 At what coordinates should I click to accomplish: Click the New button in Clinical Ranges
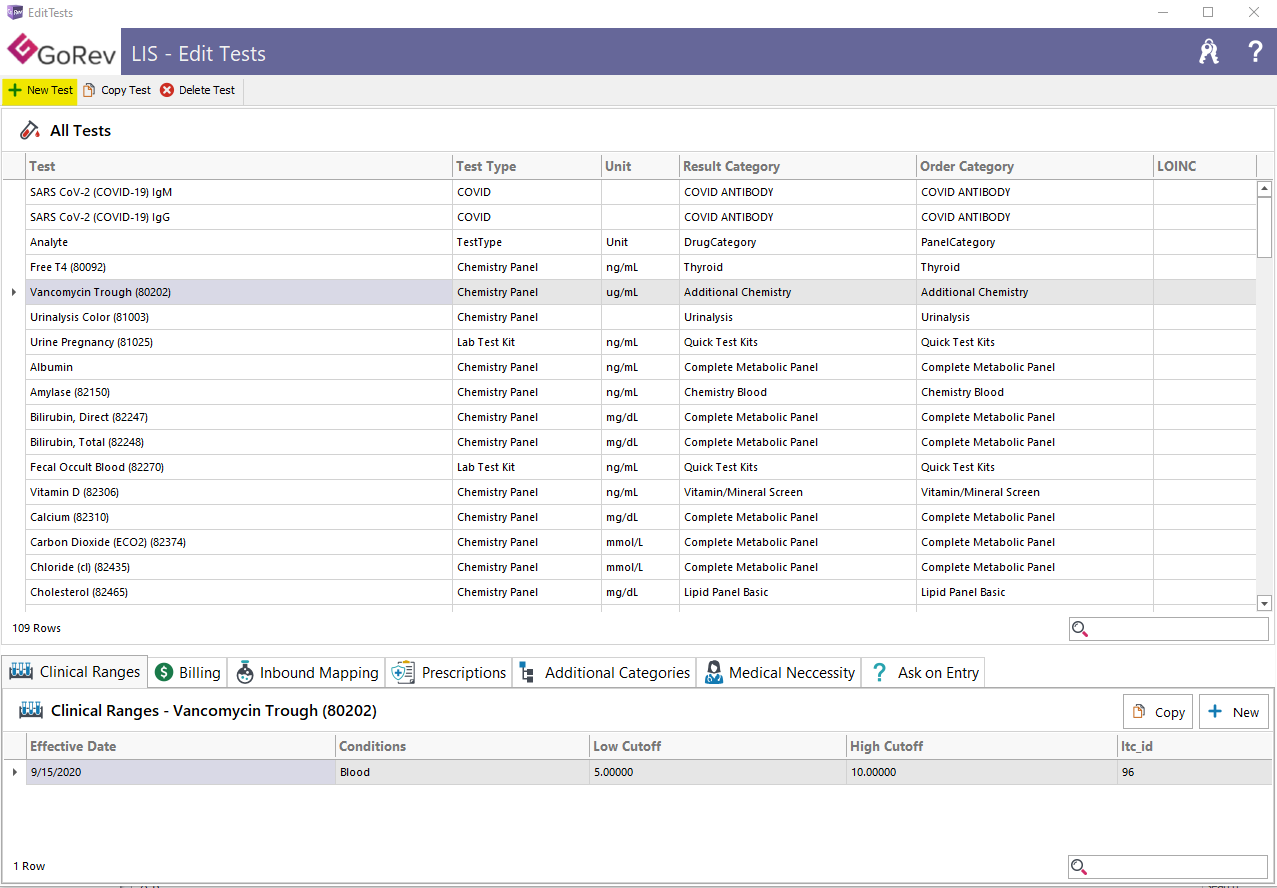(x=1234, y=712)
